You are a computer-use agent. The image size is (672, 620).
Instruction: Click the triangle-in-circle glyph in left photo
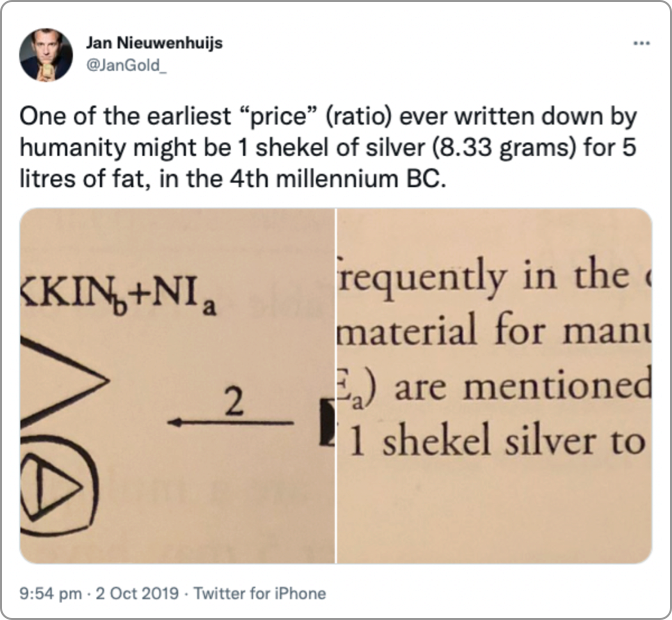[56, 486]
